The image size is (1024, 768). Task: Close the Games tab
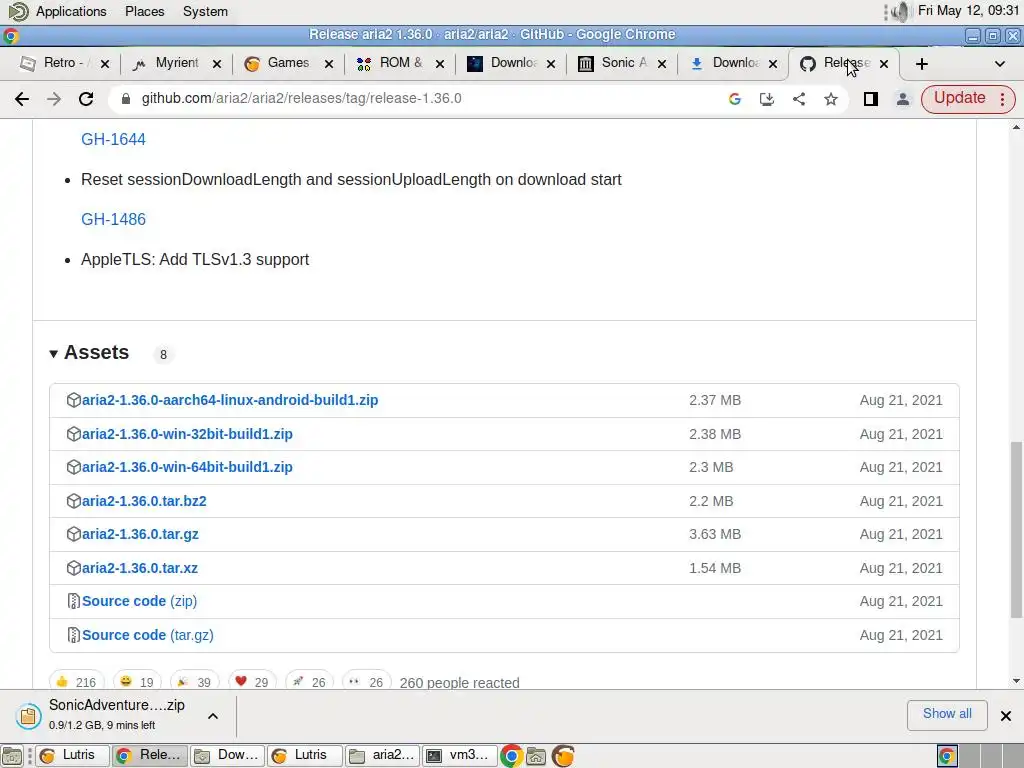click(328, 63)
